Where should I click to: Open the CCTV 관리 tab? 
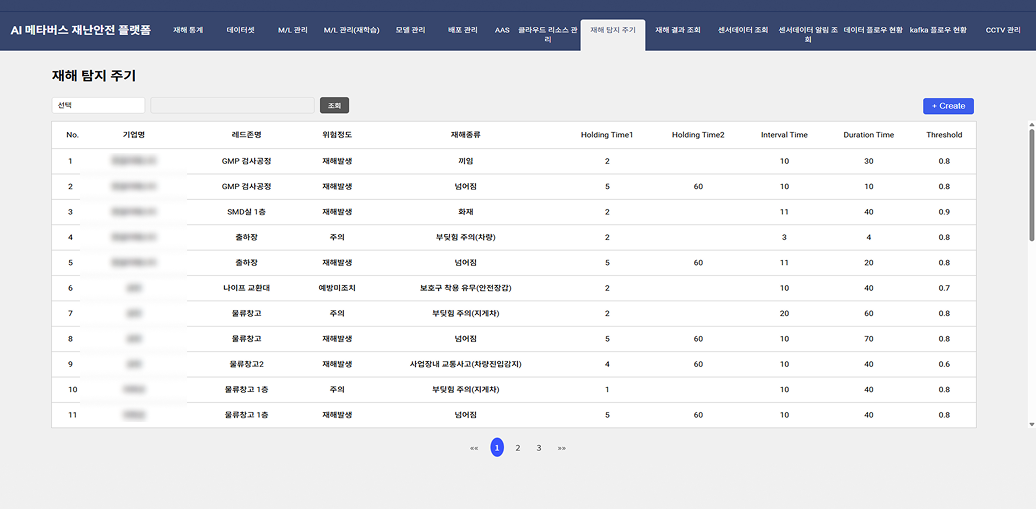(1003, 30)
